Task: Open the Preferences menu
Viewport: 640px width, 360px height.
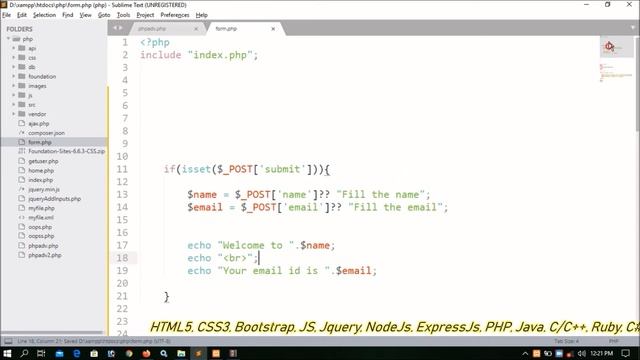Action: point(175,15)
